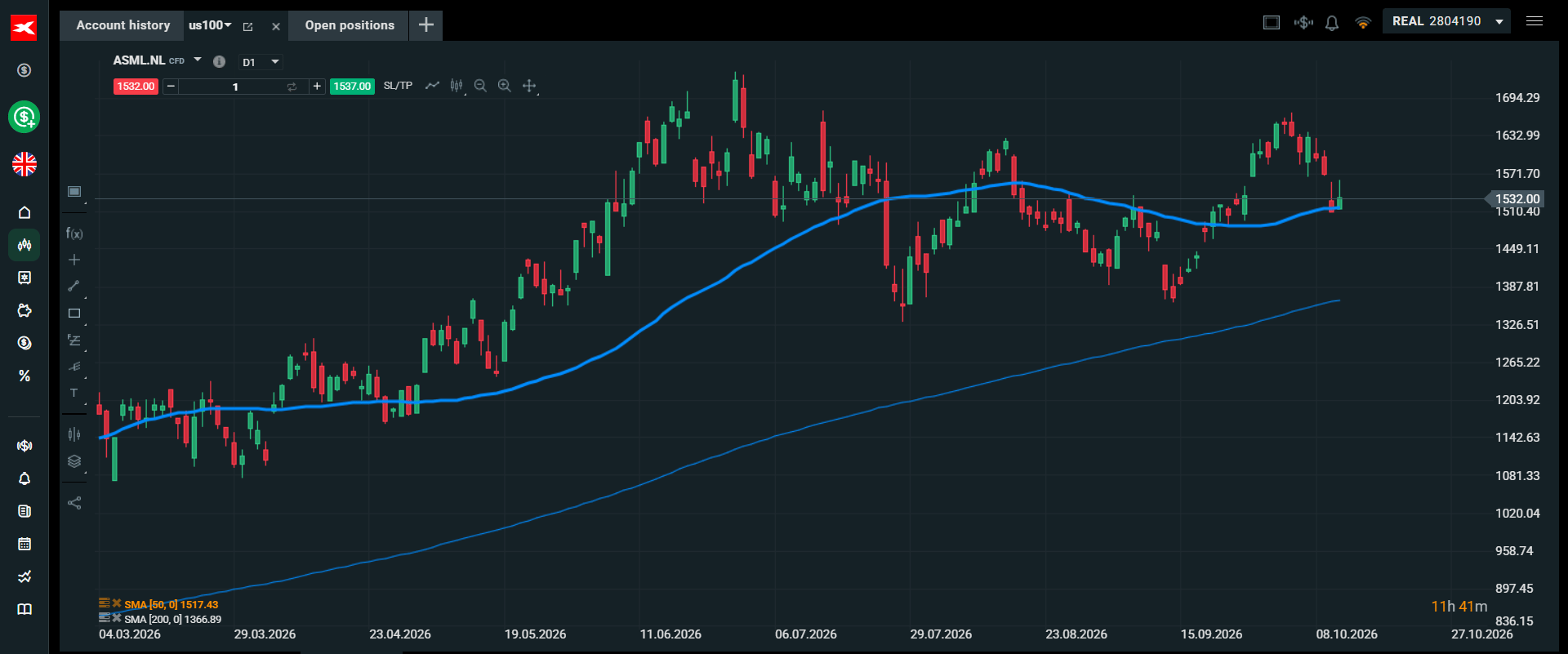The image size is (1568, 654).
Task: Decrease the trade volume with minus
Action: click(x=171, y=86)
